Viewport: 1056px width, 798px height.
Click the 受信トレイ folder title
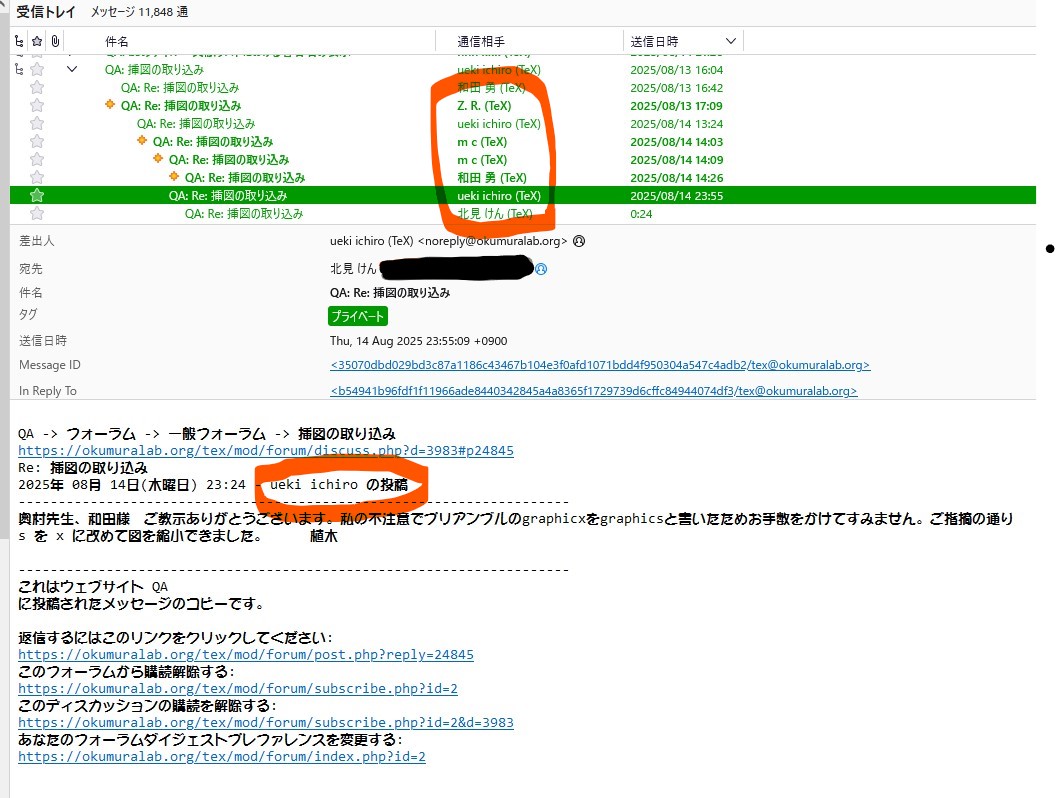tap(46, 11)
